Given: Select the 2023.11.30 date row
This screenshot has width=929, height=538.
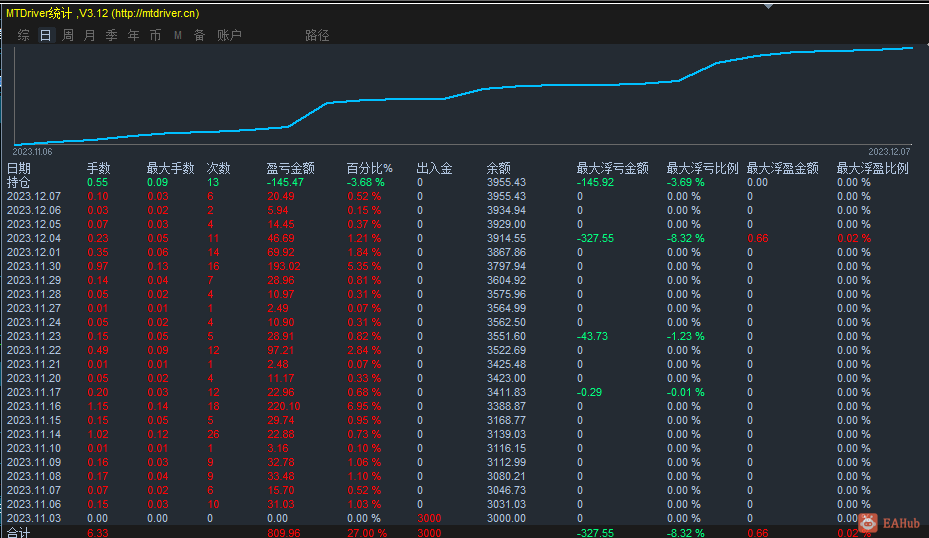Looking at the screenshot, I should [34, 267].
